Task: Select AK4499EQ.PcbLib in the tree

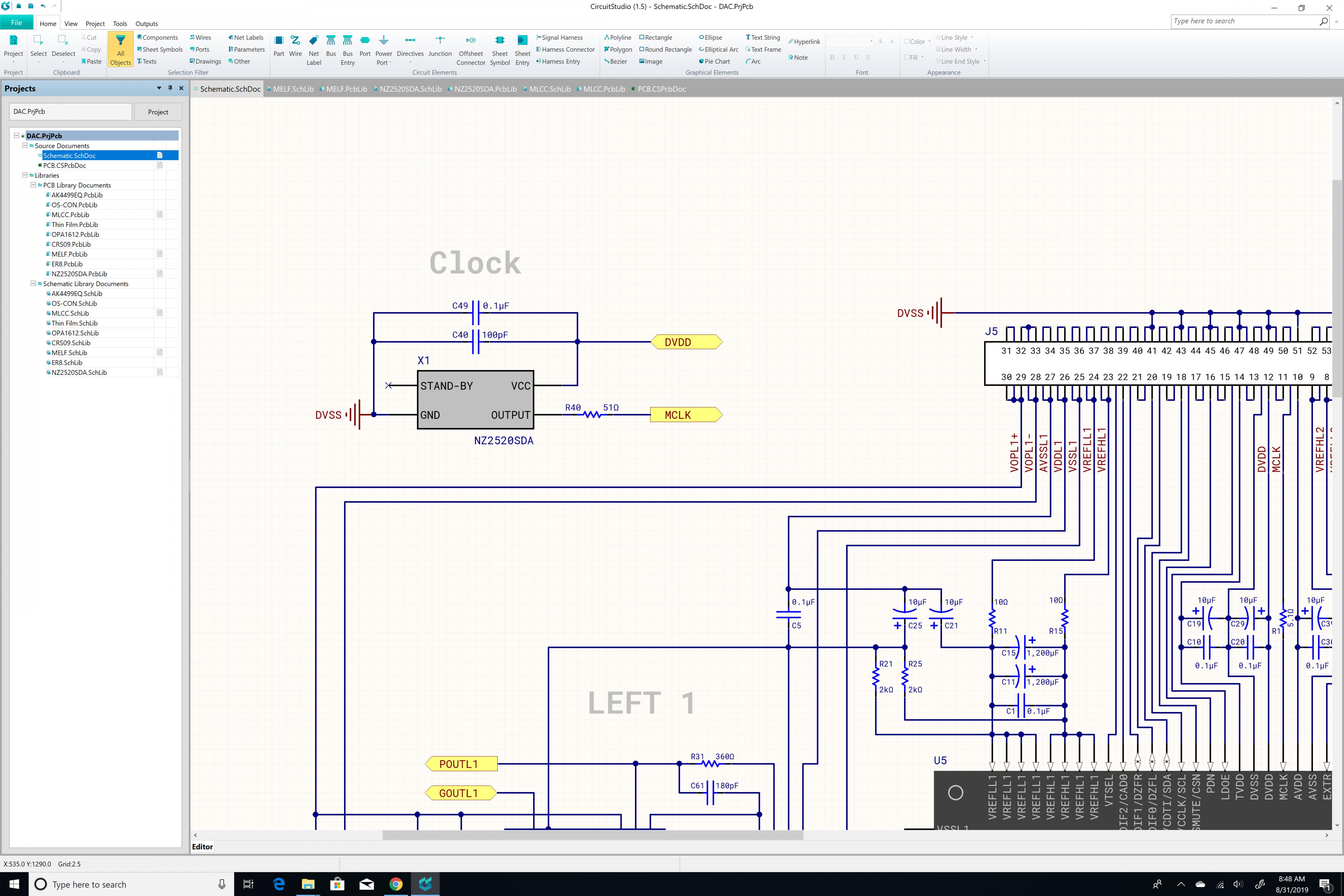Action: point(77,195)
